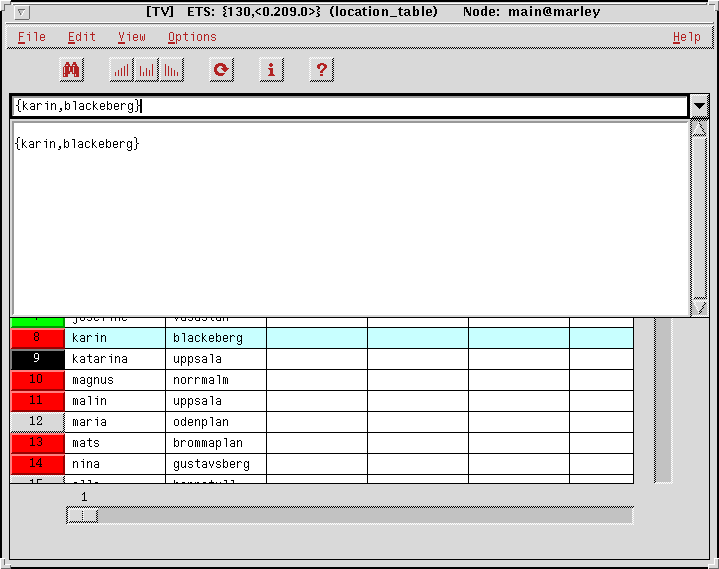Viewport: 719px width, 569px height.
Task: Click the horizontal scrollbar thumb
Action: [x=82, y=515]
